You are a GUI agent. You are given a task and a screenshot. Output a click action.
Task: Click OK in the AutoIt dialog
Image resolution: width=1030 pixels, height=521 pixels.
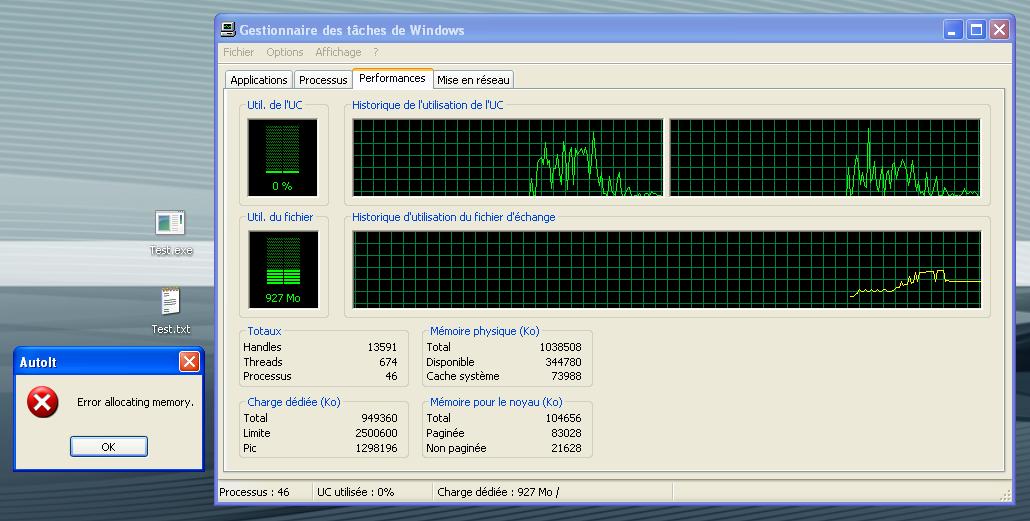click(108, 447)
